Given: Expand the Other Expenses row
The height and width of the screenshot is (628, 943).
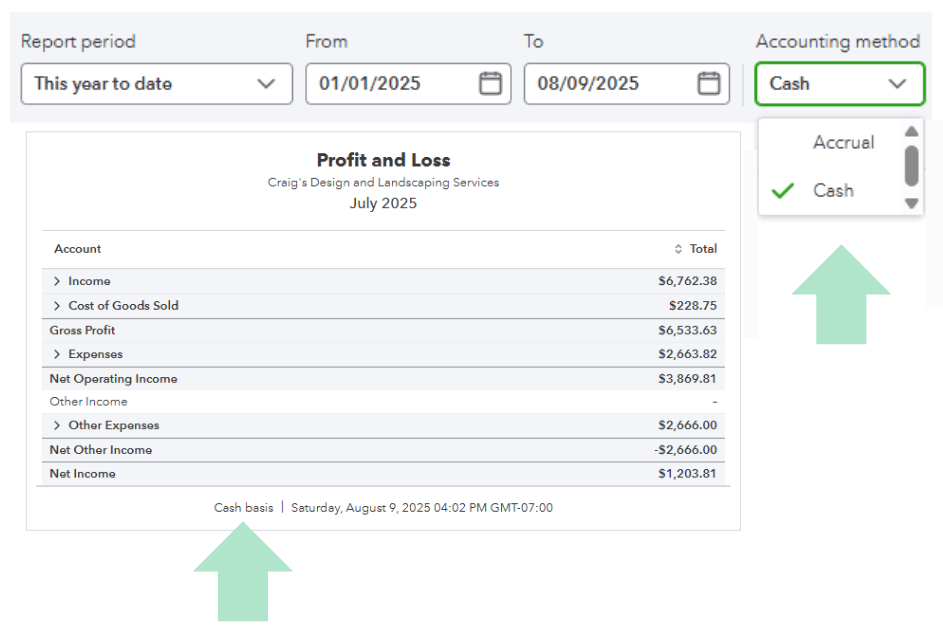Looking at the screenshot, I should pos(58,425).
